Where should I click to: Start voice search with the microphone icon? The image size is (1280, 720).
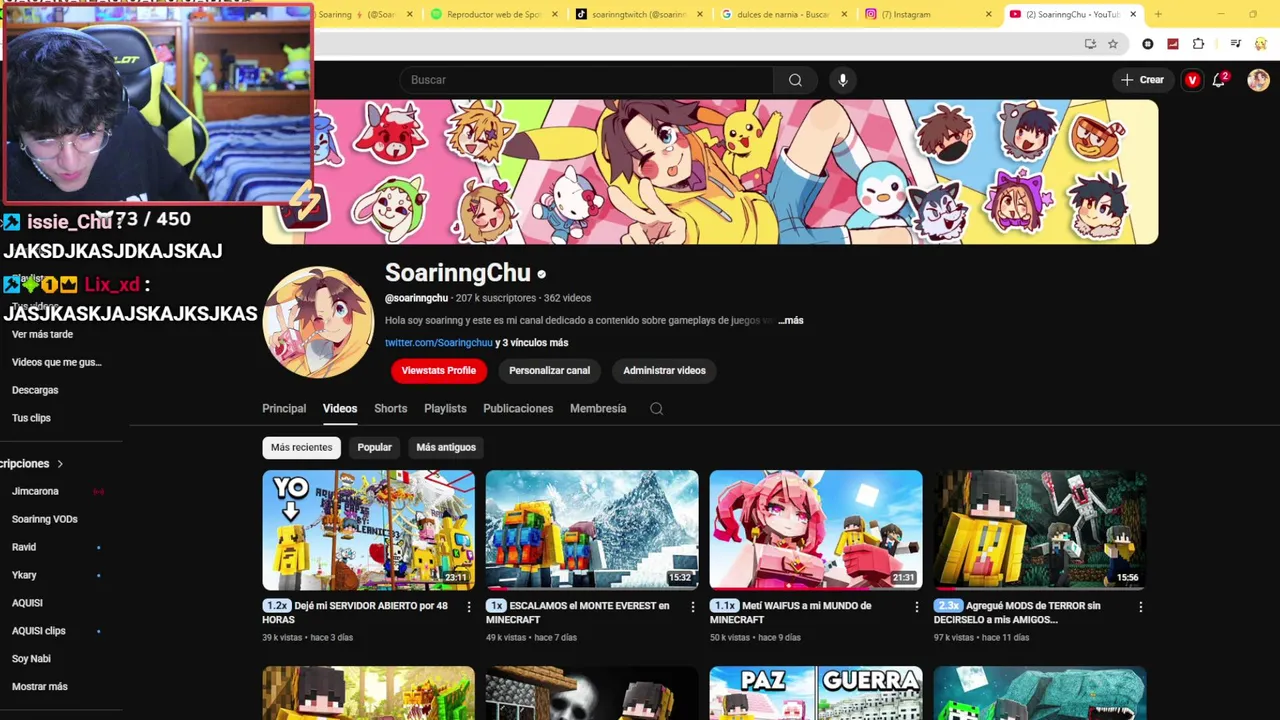pyautogui.click(x=843, y=80)
